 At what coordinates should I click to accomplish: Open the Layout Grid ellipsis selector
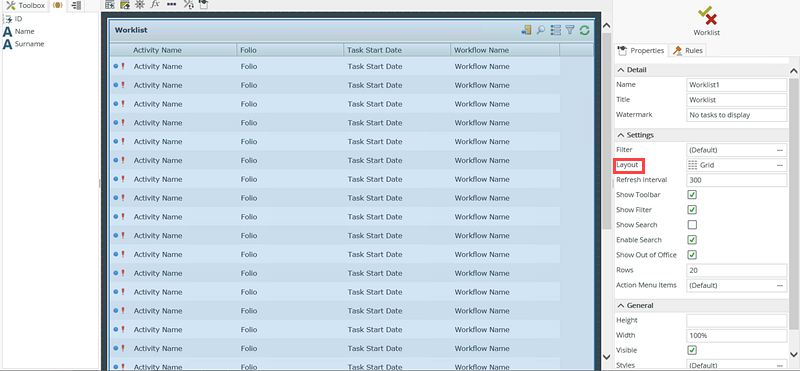[x=780, y=165]
